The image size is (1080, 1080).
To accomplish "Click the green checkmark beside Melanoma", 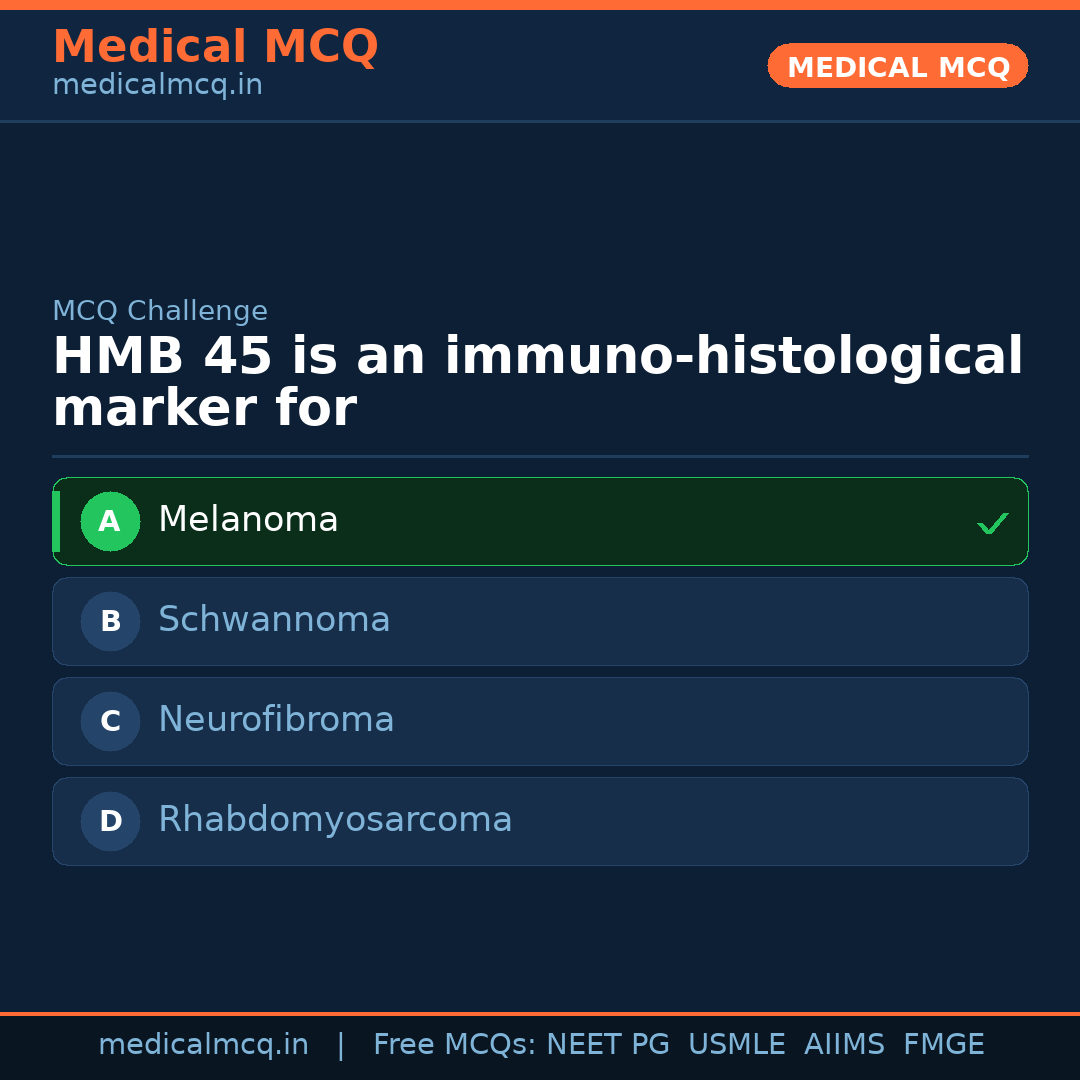I will [992, 523].
